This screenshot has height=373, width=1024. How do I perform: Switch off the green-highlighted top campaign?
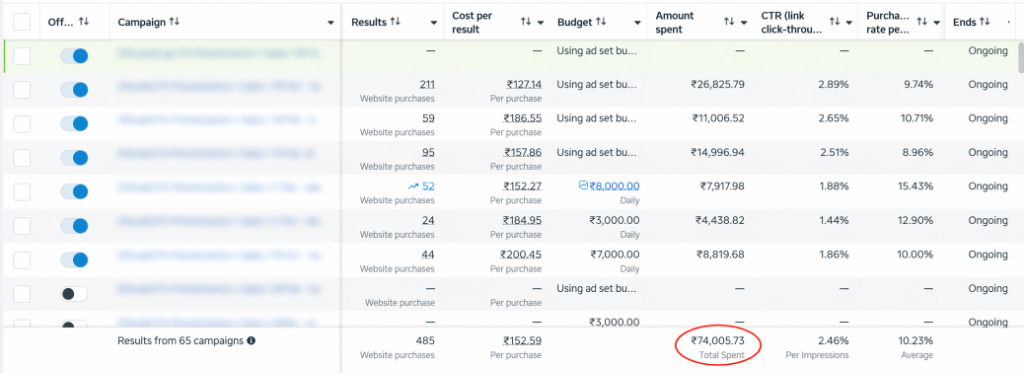point(74,56)
